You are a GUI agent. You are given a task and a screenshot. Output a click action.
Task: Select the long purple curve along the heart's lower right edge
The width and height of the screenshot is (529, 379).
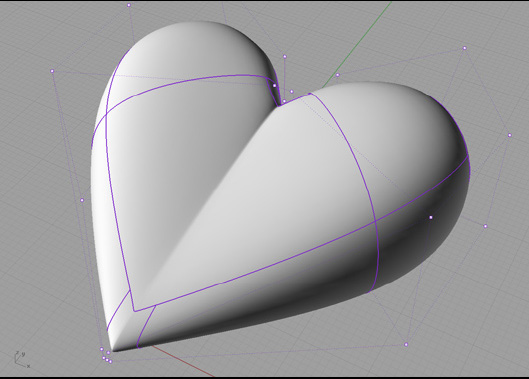point(304,251)
